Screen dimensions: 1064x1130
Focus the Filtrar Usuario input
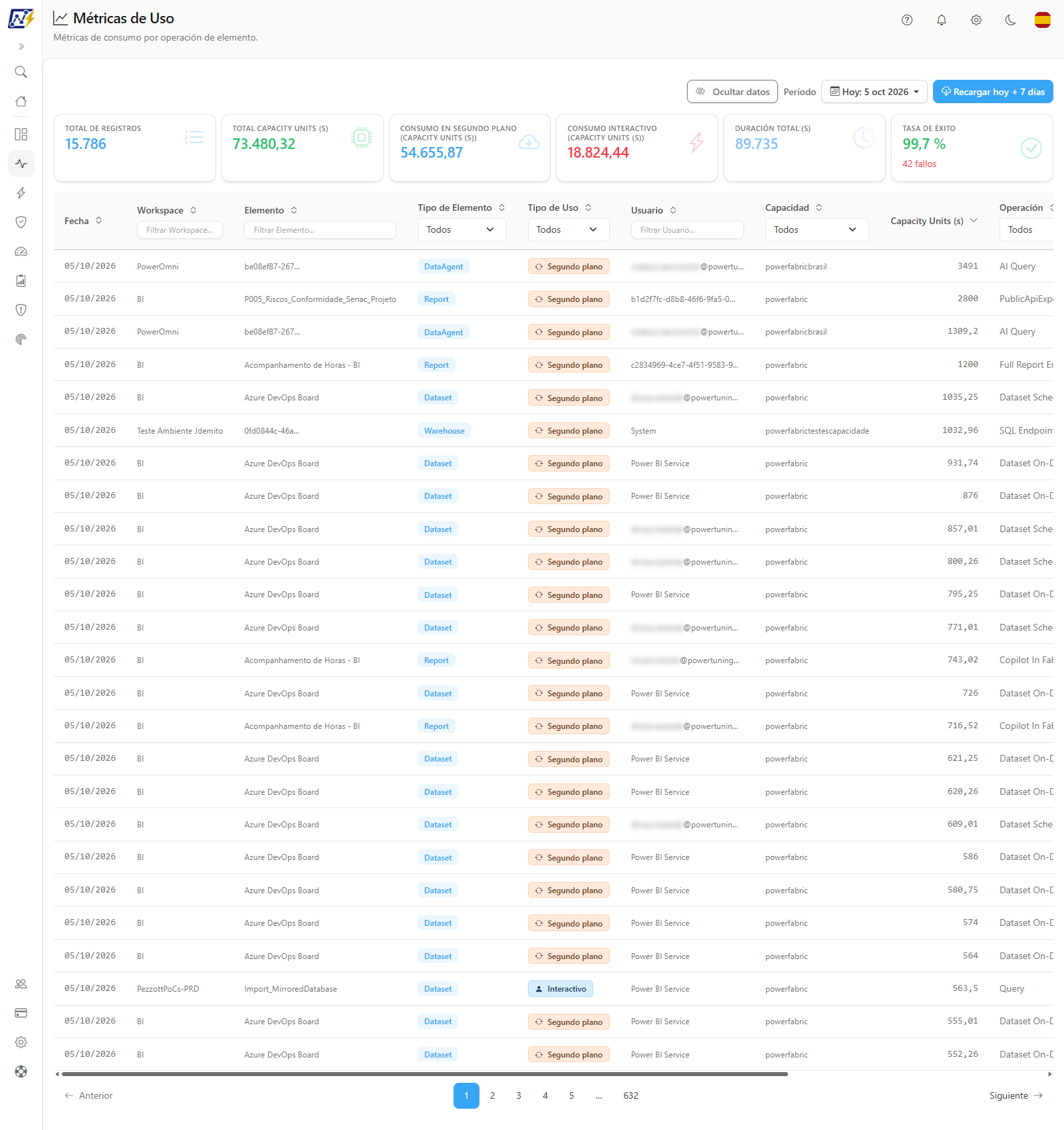687,229
